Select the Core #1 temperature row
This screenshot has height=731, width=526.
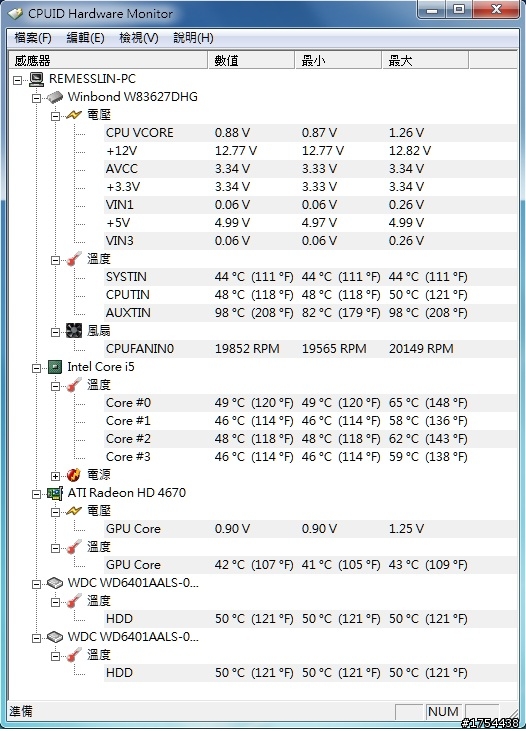[x=310, y=421]
